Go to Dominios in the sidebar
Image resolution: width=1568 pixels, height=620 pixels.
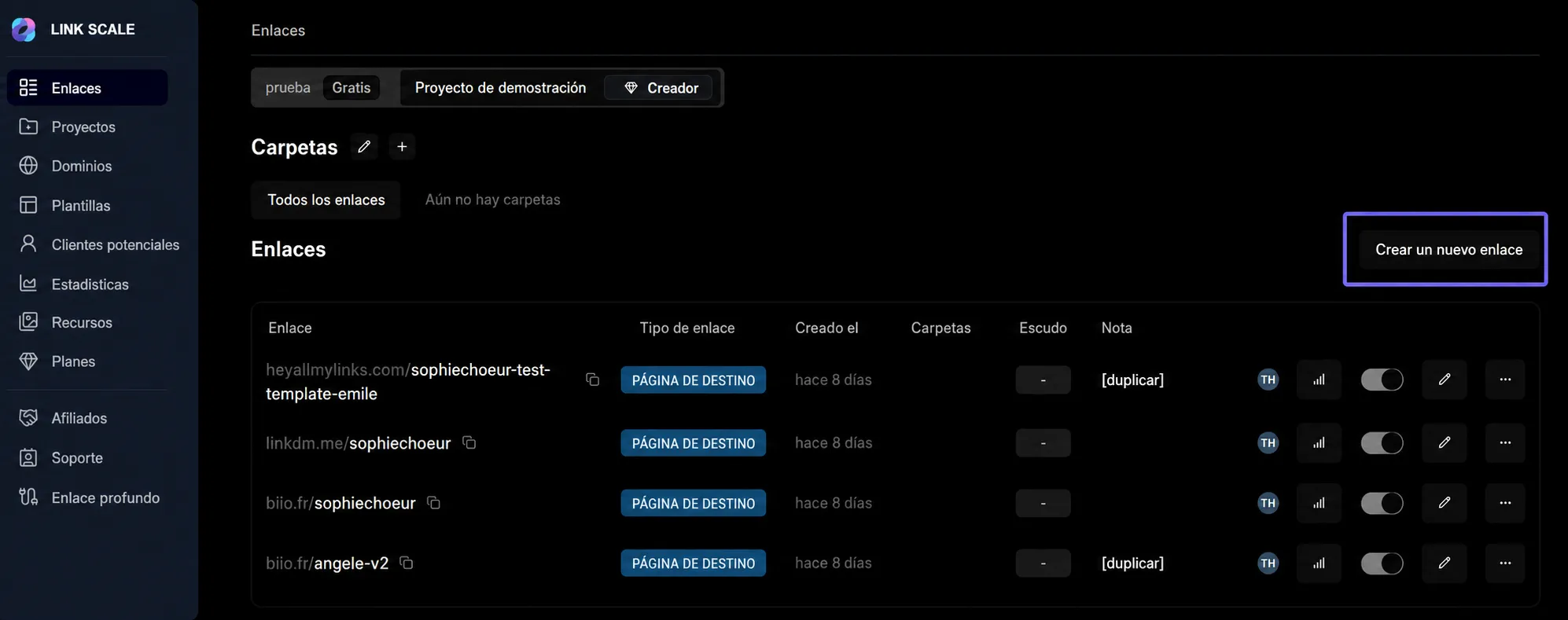point(87,166)
